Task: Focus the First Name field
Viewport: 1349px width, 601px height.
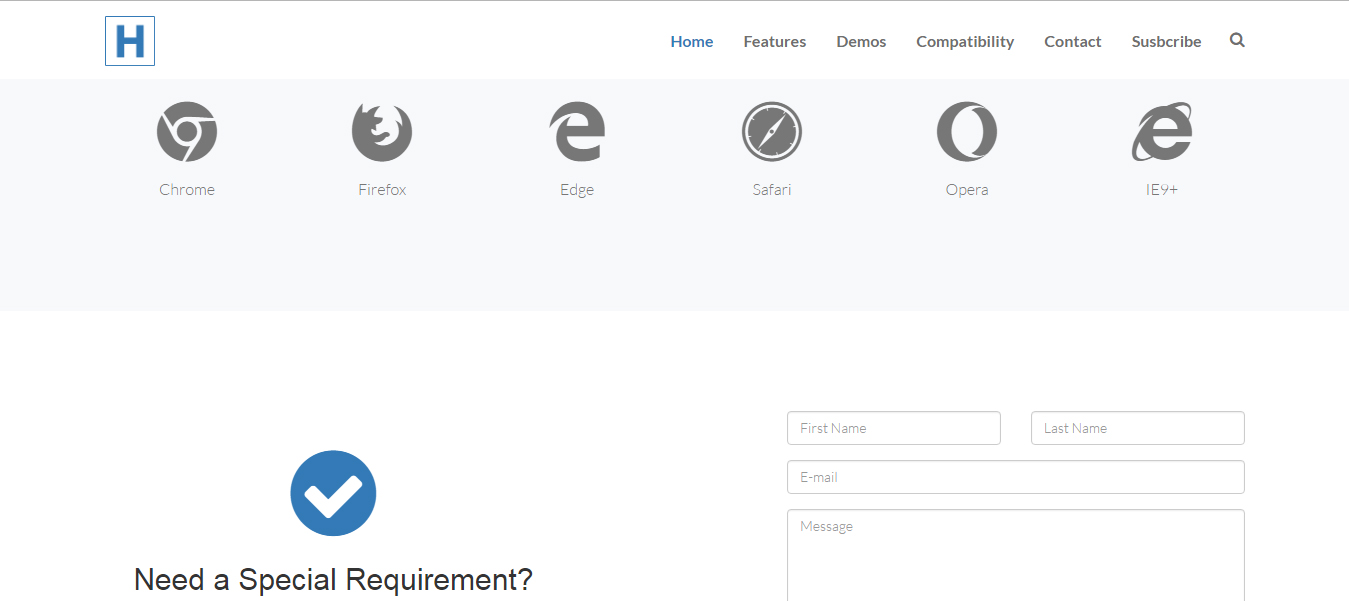Action: click(x=894, y=428)
